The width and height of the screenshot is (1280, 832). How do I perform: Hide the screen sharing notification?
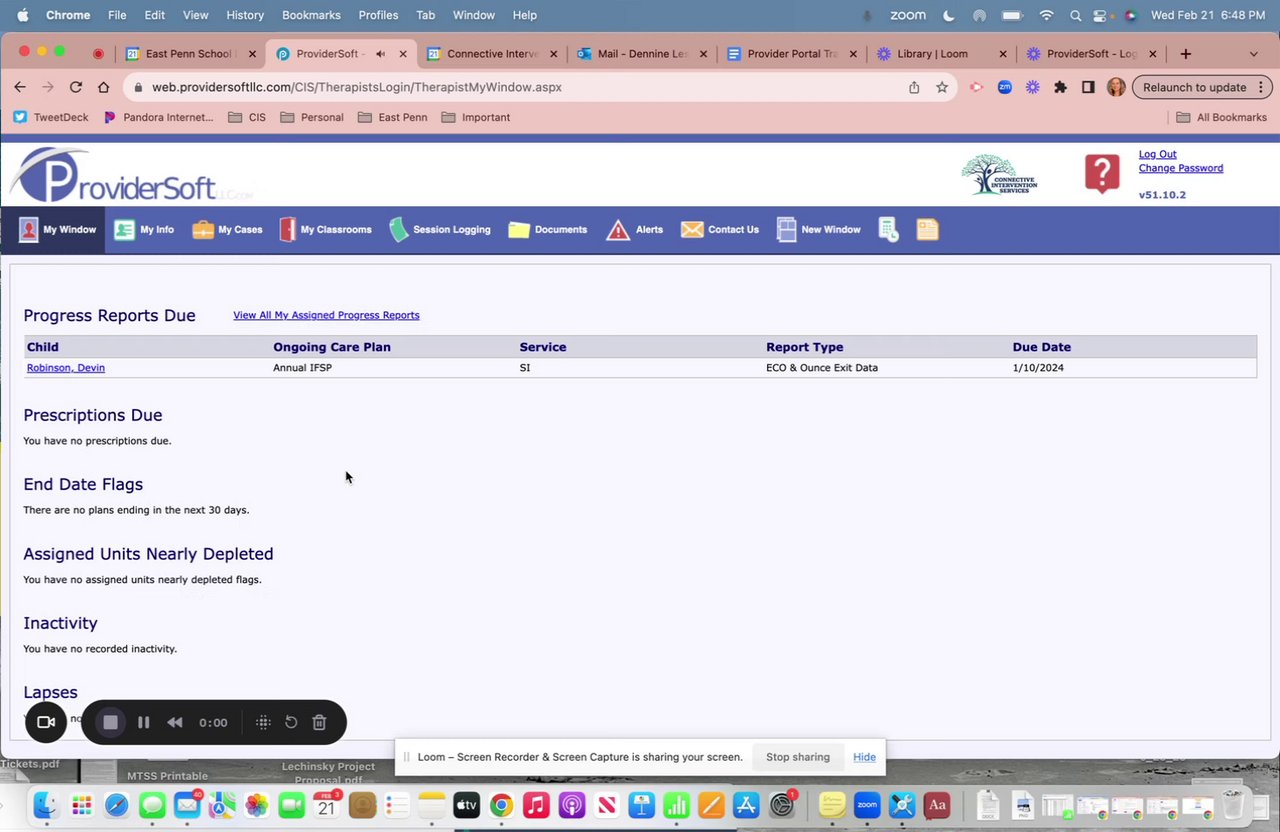pyautogui.click(x=864, y=757)
